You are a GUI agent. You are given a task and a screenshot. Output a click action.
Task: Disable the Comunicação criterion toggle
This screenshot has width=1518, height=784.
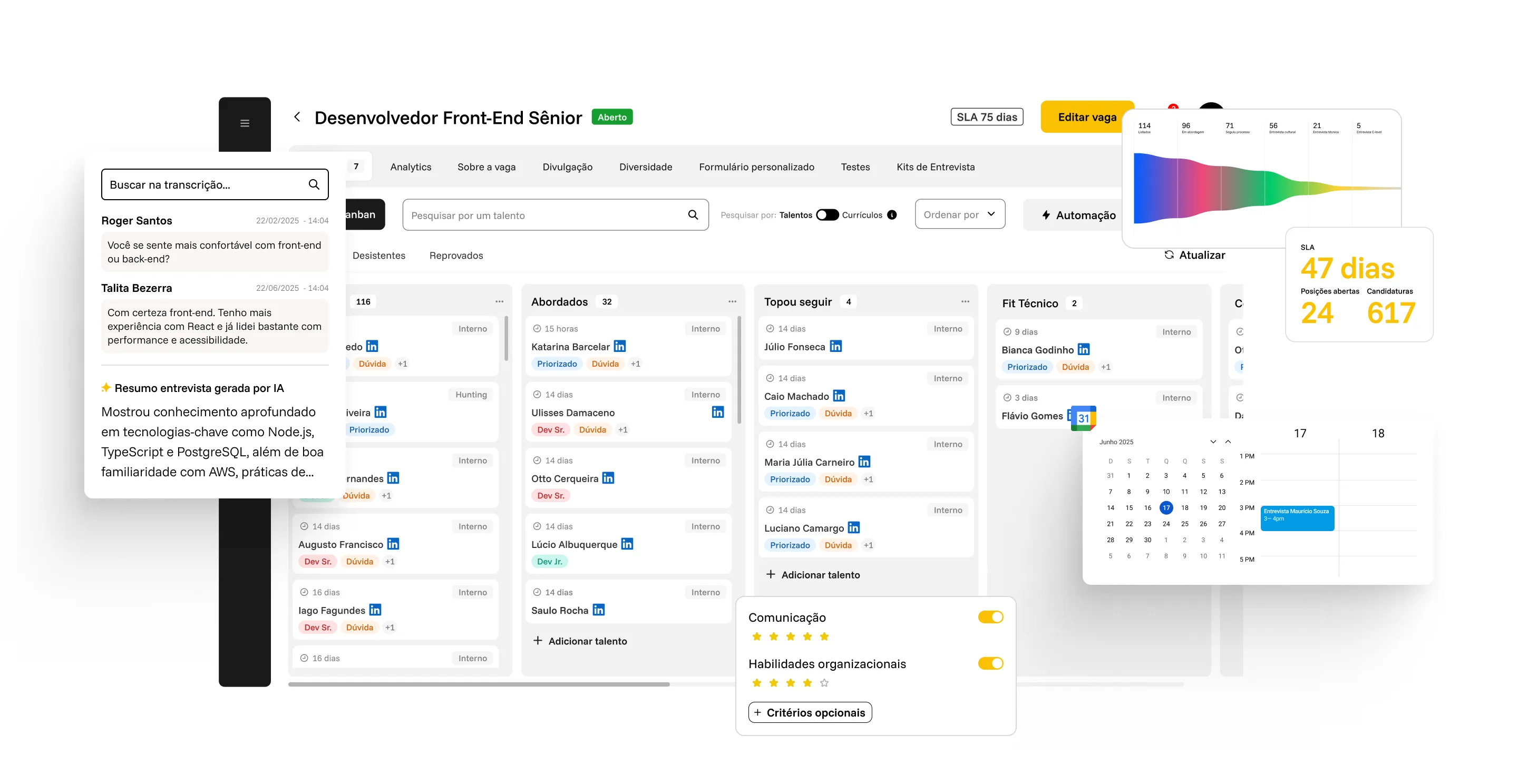tap(990, 617)
